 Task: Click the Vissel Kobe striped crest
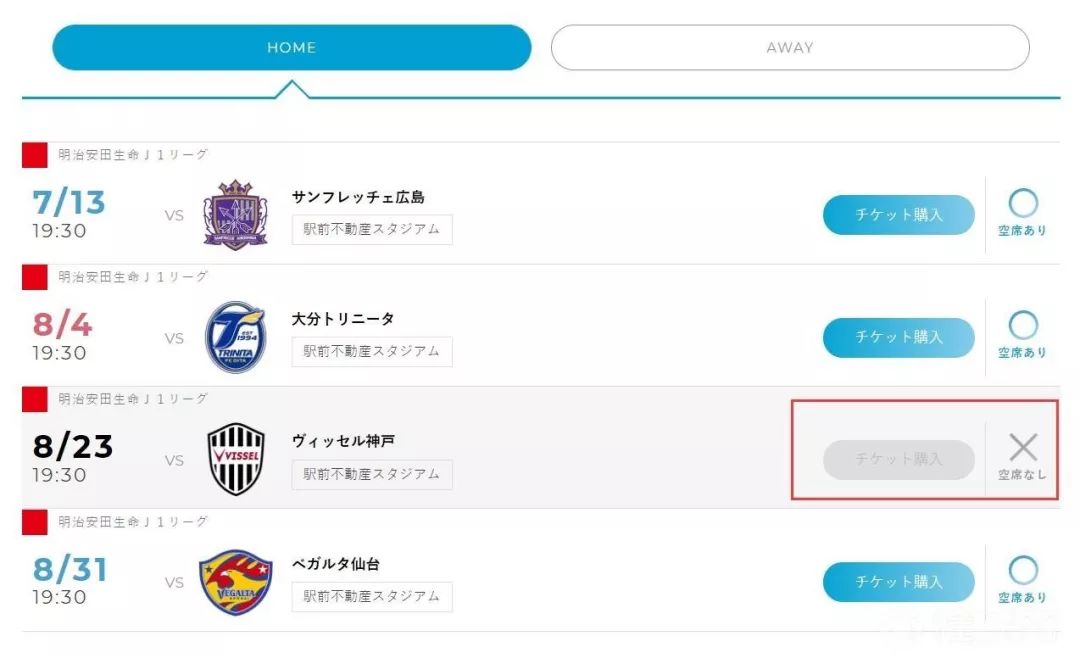tap(236, 459)
